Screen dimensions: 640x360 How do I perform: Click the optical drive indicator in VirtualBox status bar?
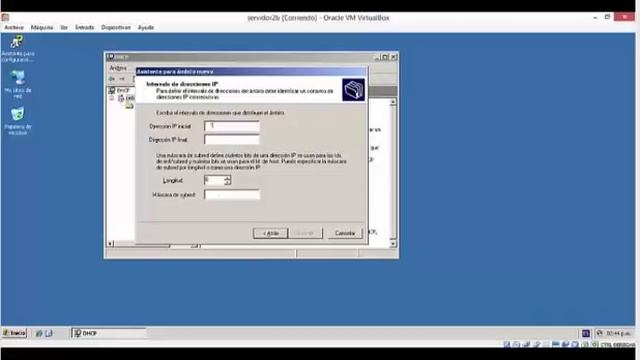516,345
